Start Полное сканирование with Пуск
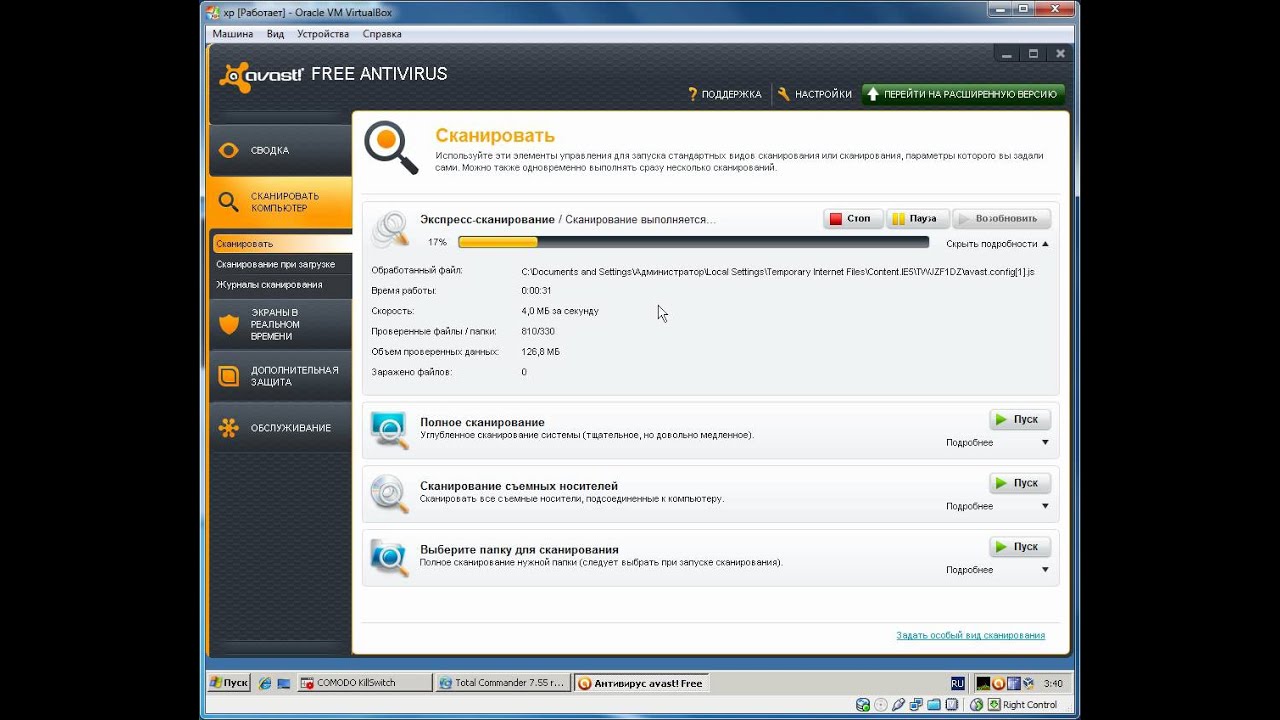The width and height of the screenshot is (1280, 720). [1020, 420]
